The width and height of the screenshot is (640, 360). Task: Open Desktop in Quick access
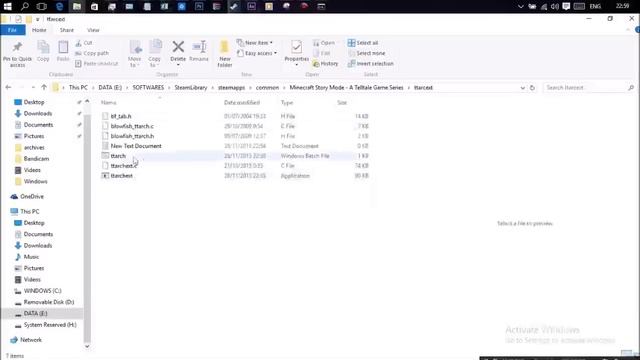(34, 102)
